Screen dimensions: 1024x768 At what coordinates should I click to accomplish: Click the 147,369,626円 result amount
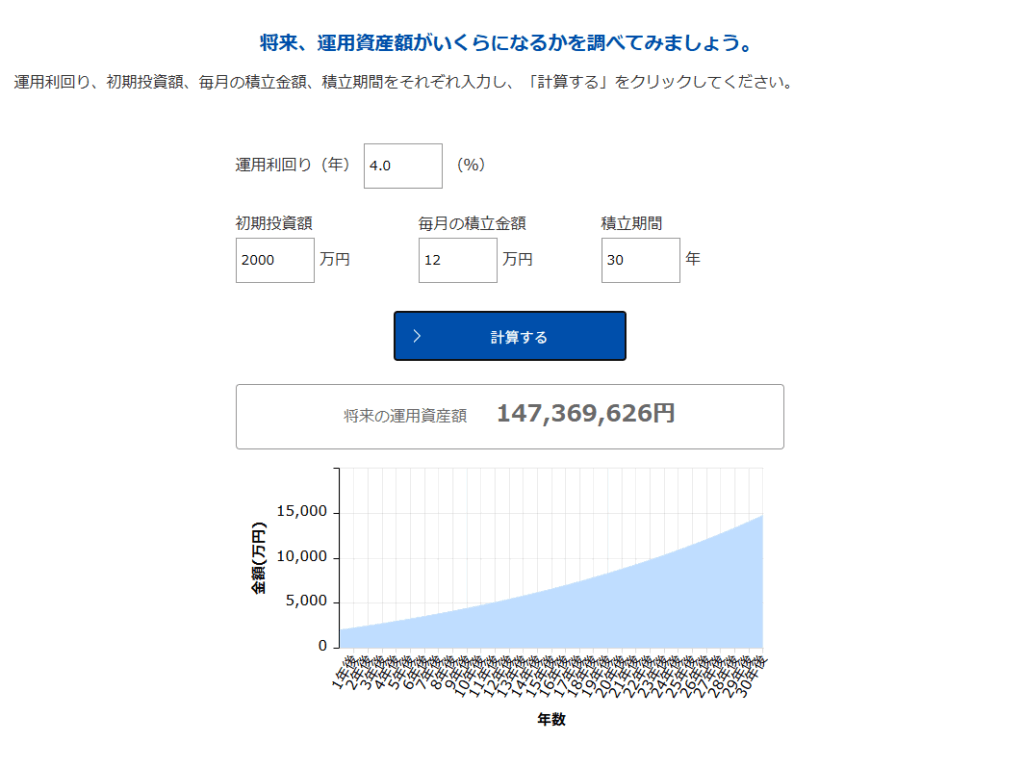[x=585, y=414]
